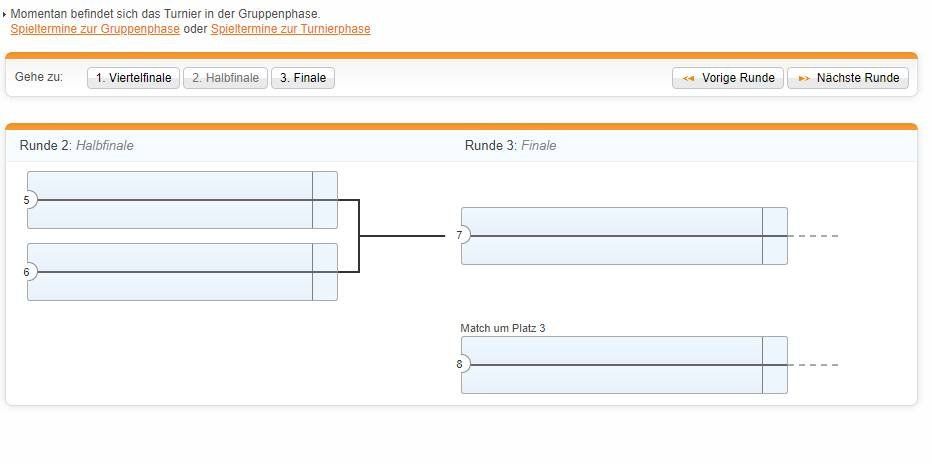Click match number 5 badge

[28, 200]
